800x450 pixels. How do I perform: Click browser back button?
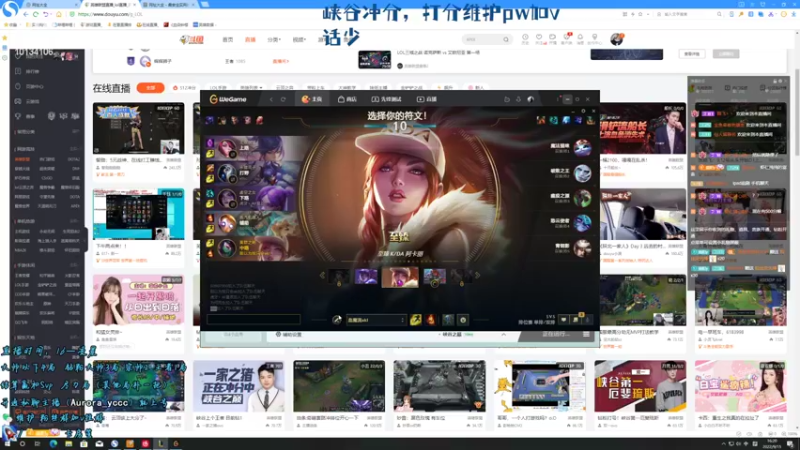click(x=26, y=14)
